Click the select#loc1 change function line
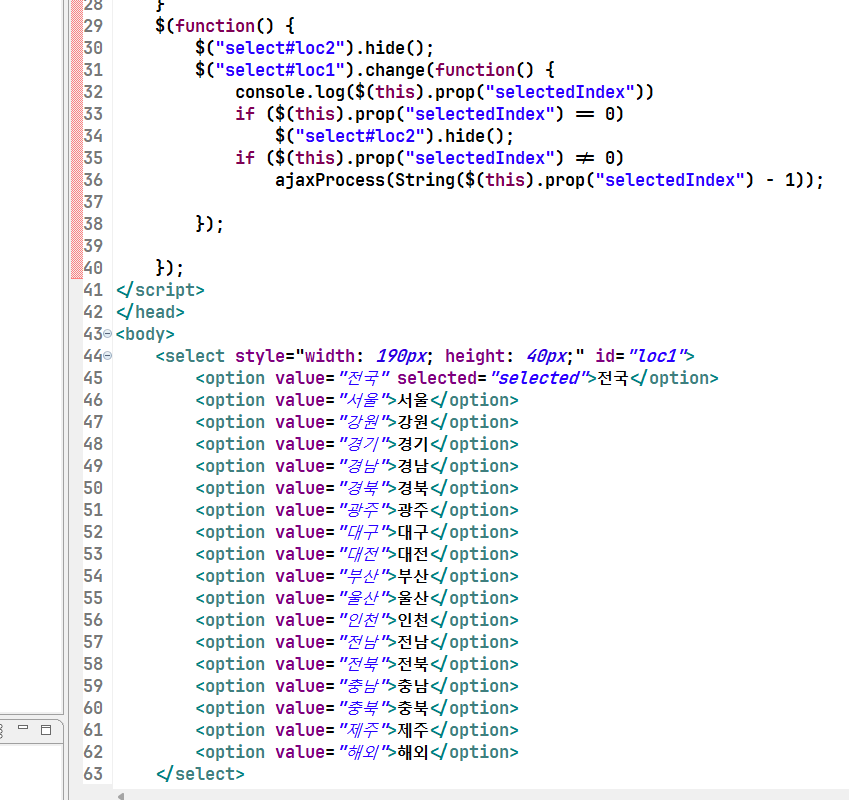Image resolution: width=849 pixels, height=800 pixels. click(375, 70)
